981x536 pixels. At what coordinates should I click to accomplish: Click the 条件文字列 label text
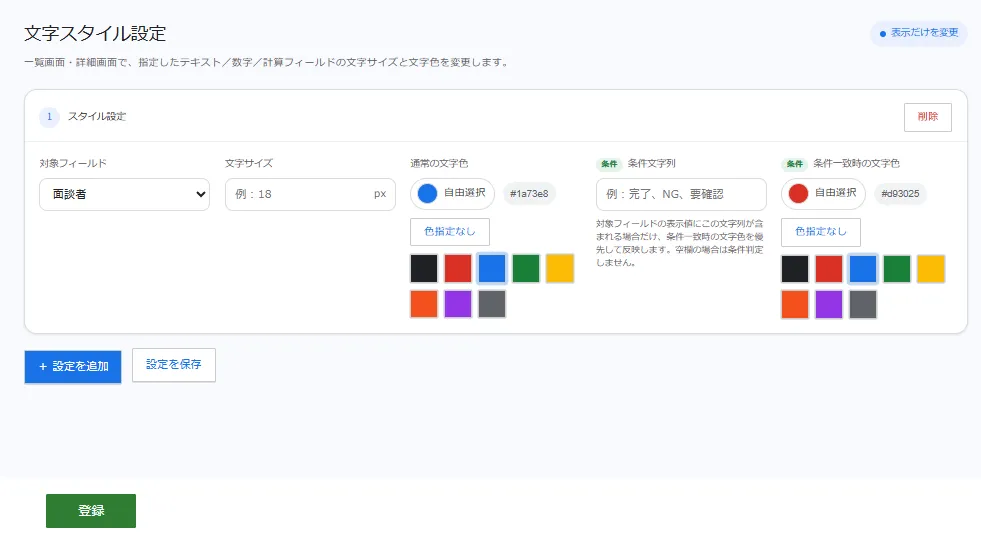[x=651, y=163]
